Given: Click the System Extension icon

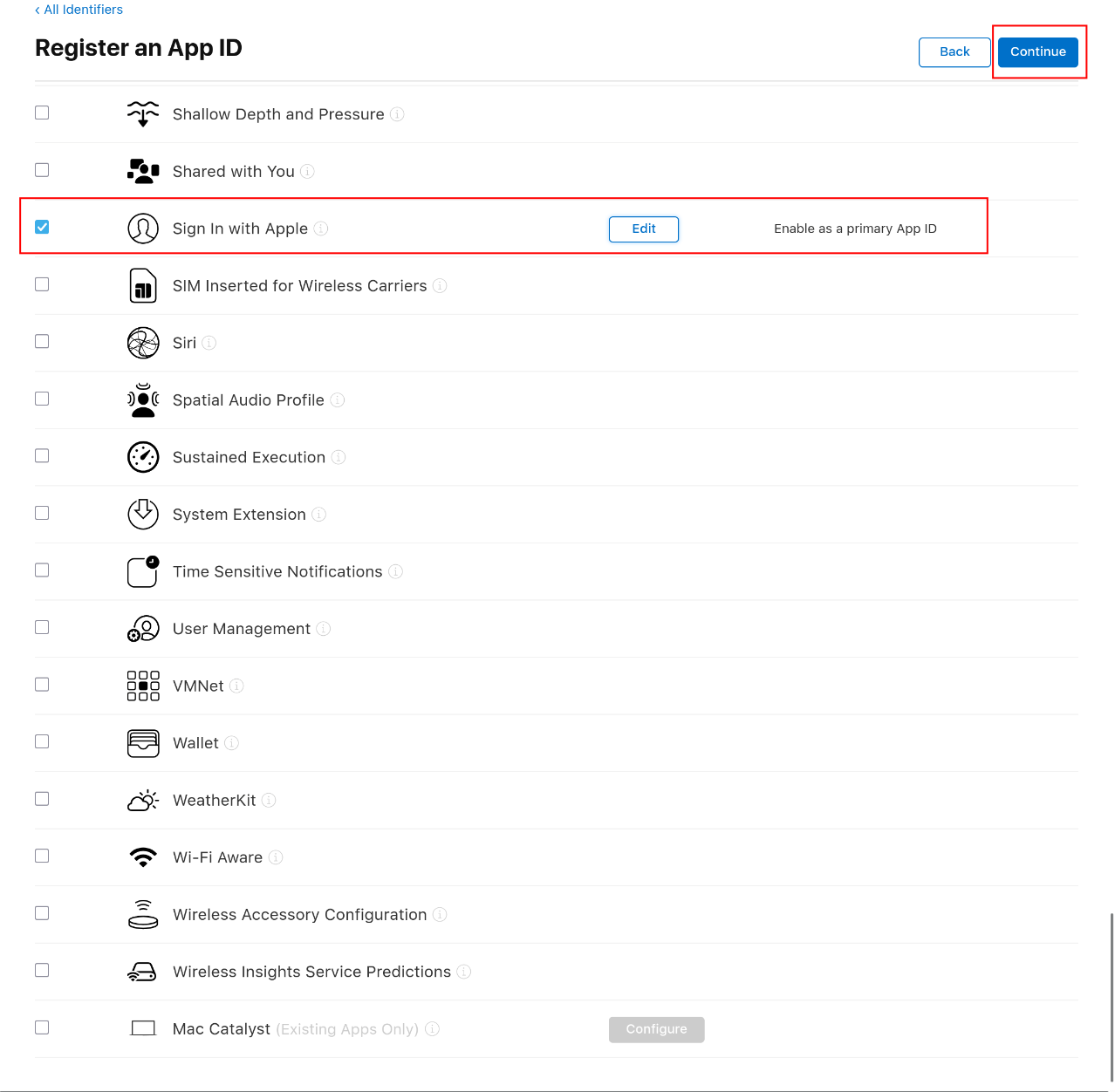Looking at the screenshot, I should [x=142, y=514].
